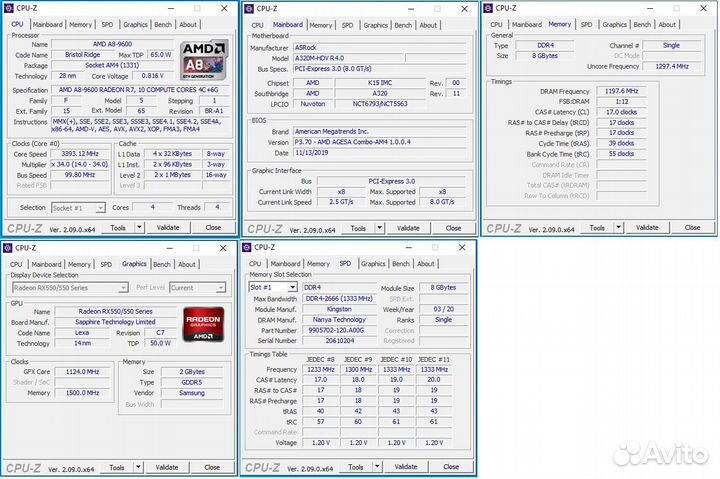Switch to Bench tab in the CPU tab window
Screen dimensions: 720x479
pyautogui.click(x=163, y=24)
